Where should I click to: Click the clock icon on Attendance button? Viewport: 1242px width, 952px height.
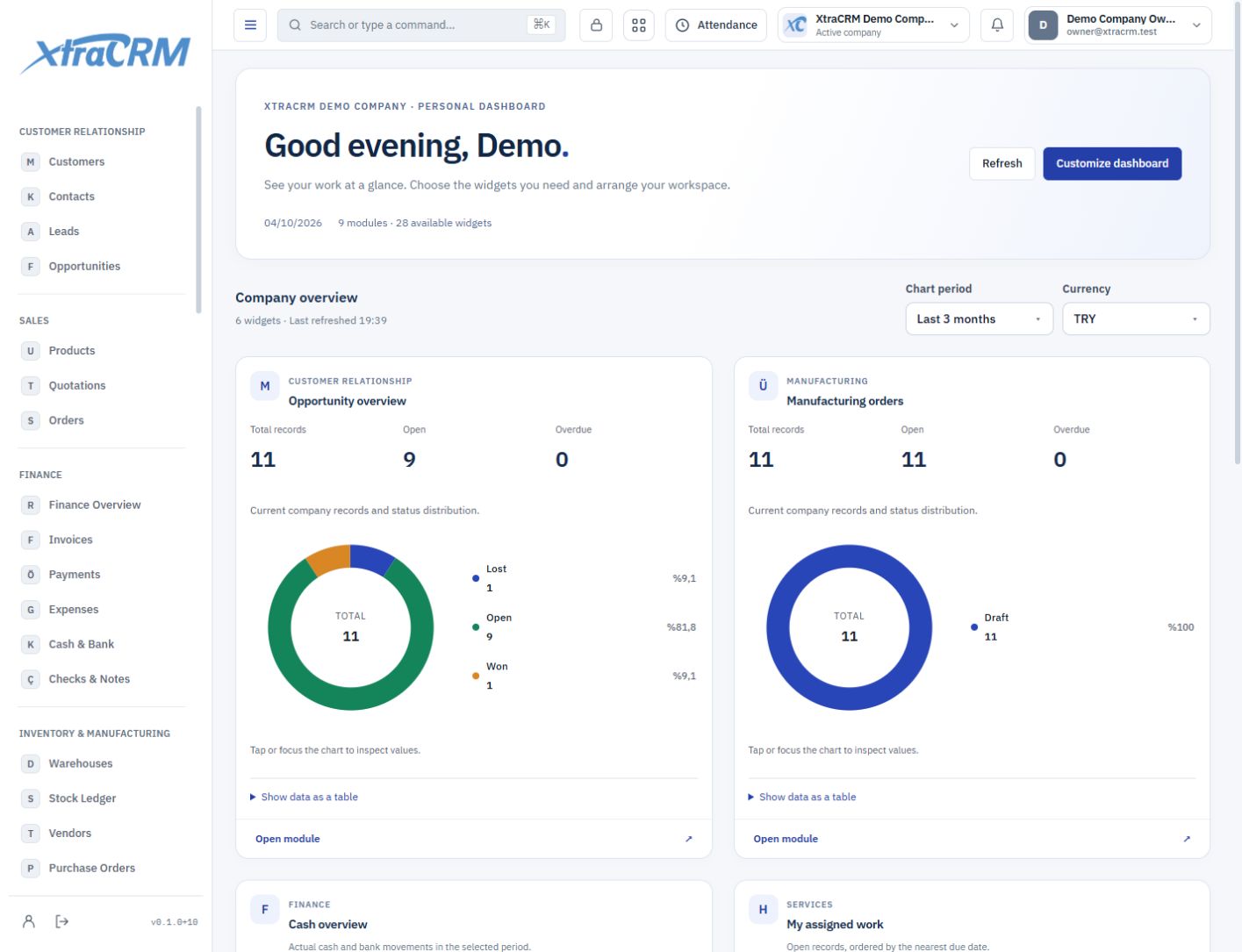point(682,25)
